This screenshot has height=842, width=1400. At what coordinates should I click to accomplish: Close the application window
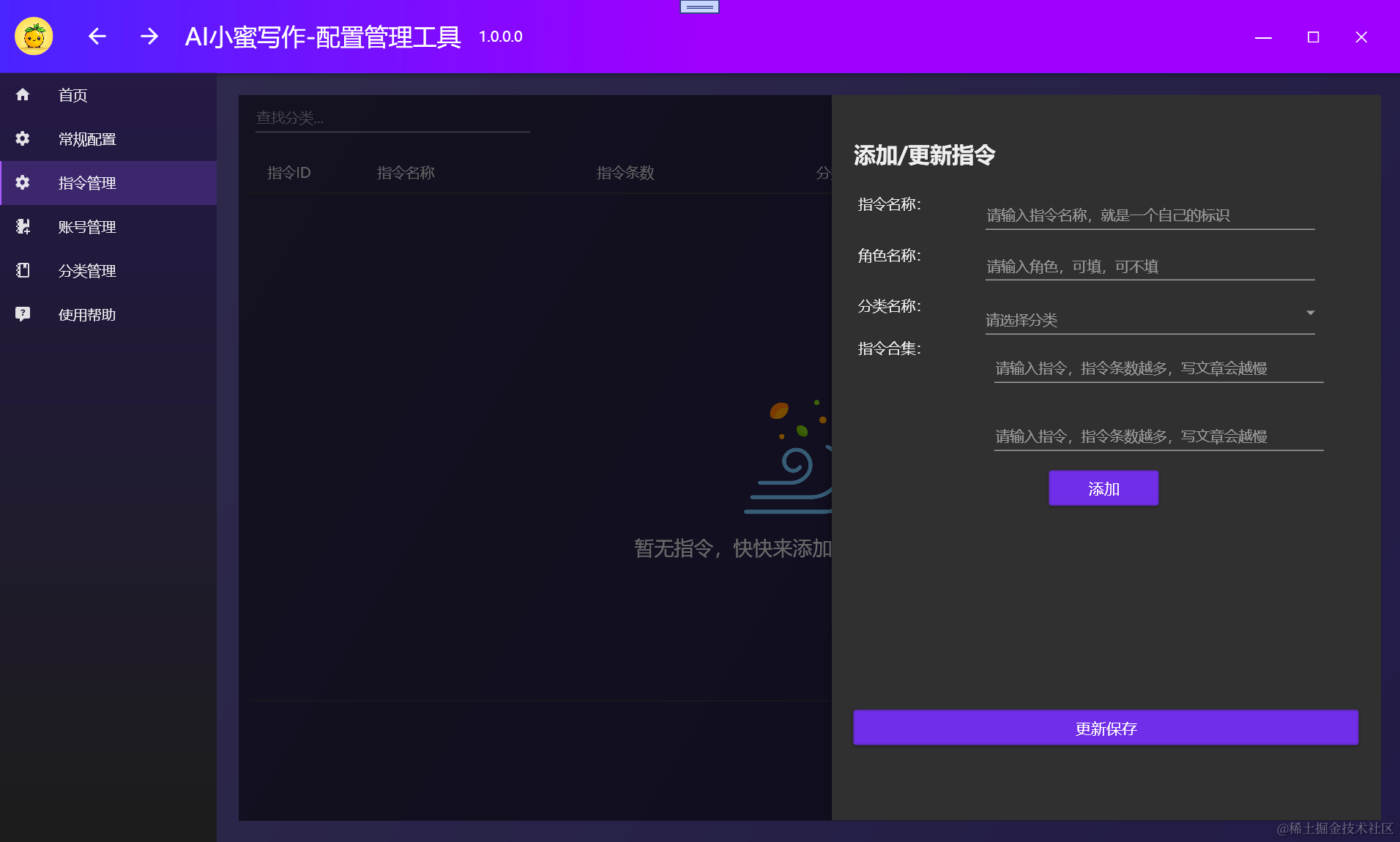click(1361, 37)
